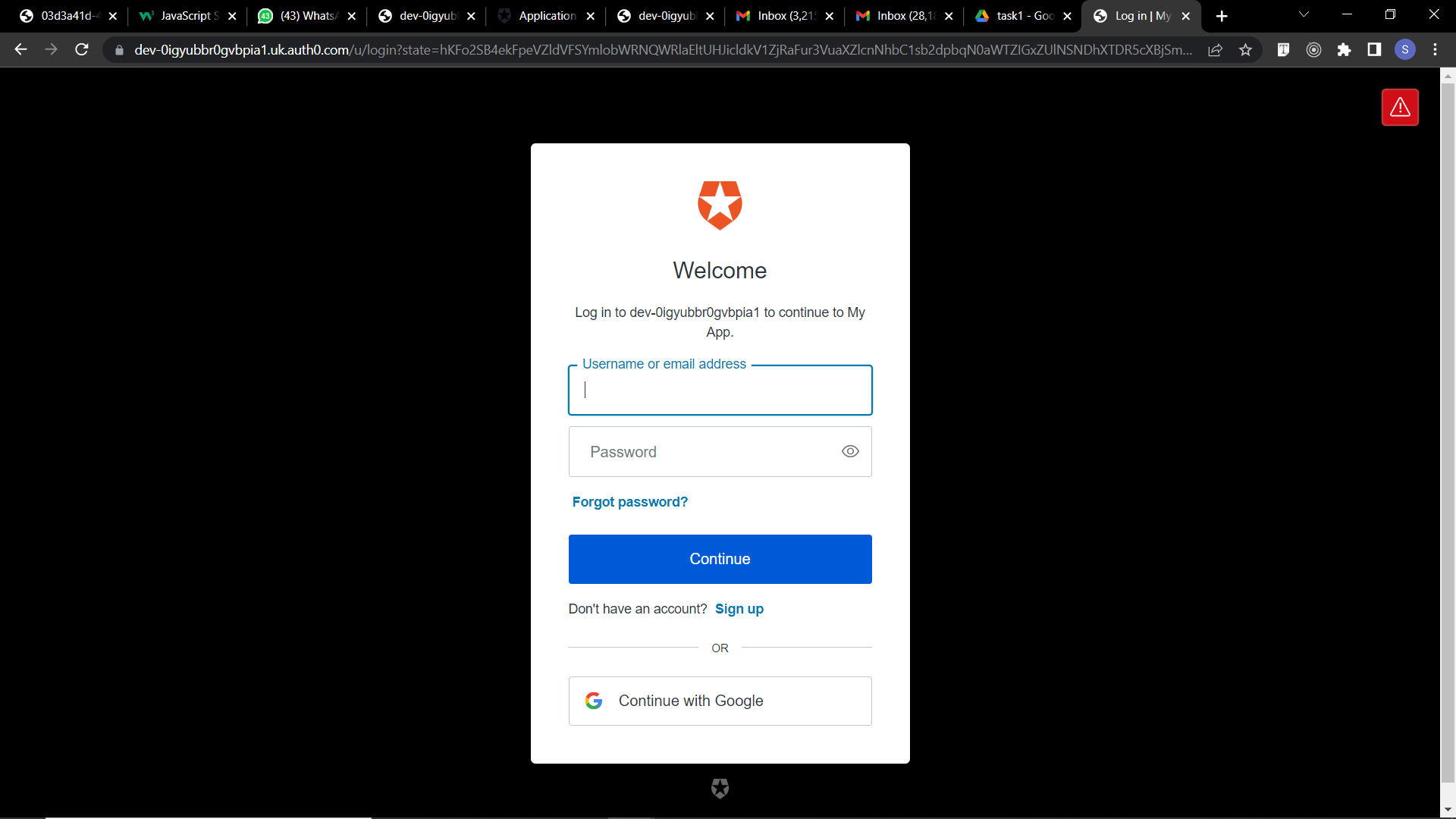Click the red warning alert icon
1456x819 pixels.
[1400, 107]
